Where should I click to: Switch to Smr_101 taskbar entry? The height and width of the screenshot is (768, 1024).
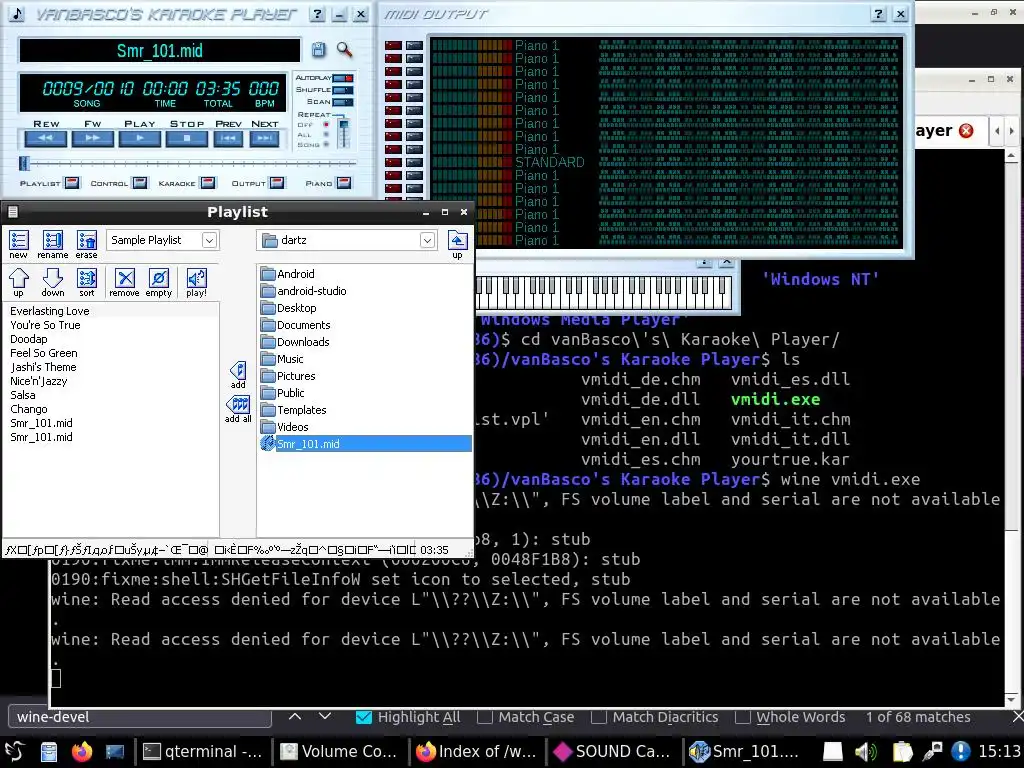coord(748,752)
